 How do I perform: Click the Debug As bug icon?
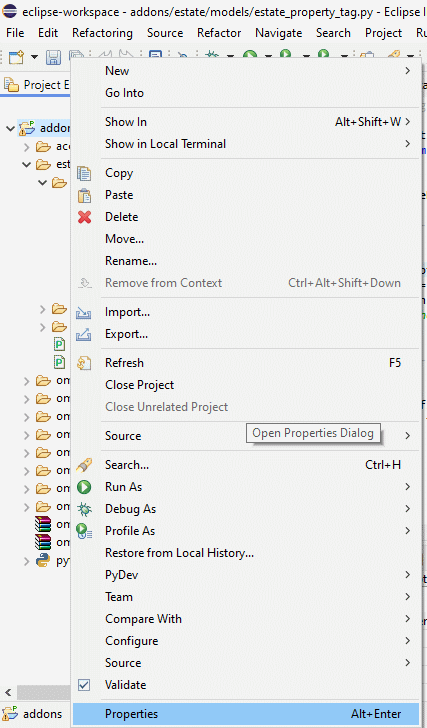point(84,509)
